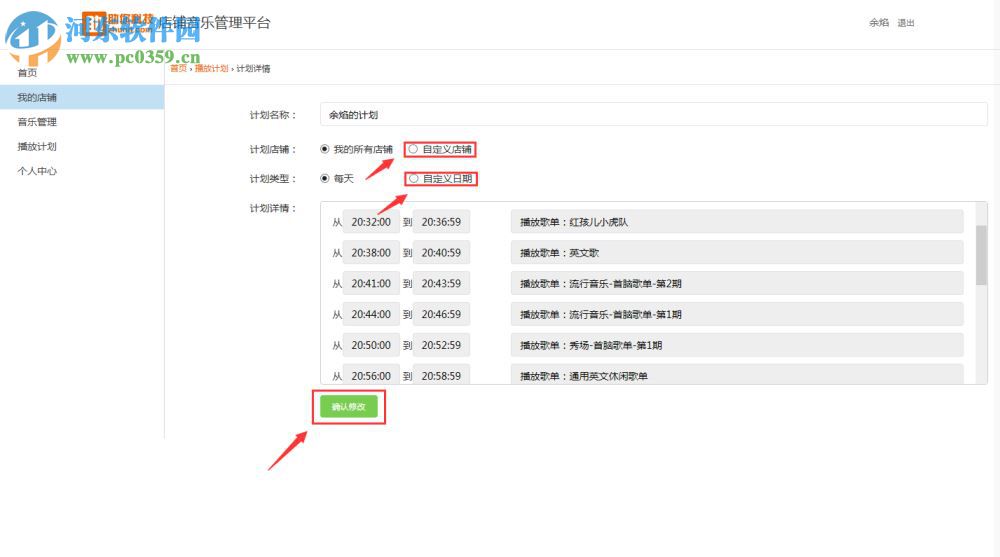Click start time 20:32:00 field
This screenshot has width=1000, height=557.
coord(371,222)
